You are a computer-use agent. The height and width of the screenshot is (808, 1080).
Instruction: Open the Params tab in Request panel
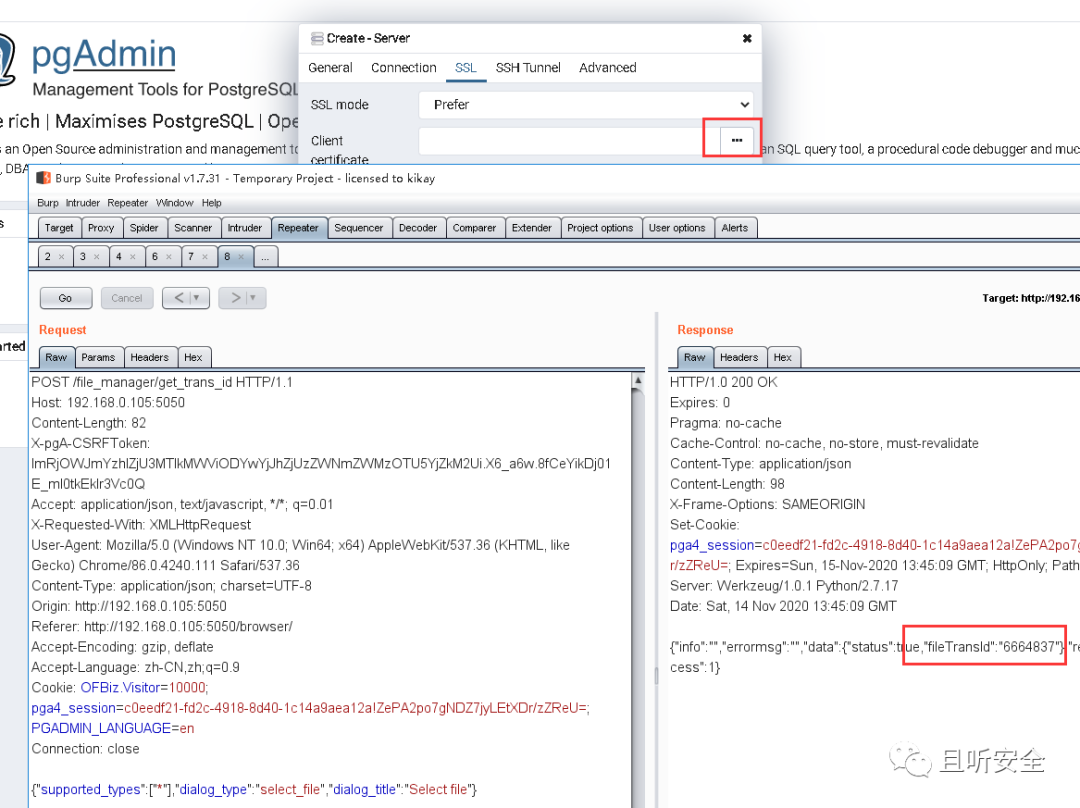(x=98, y=358)
